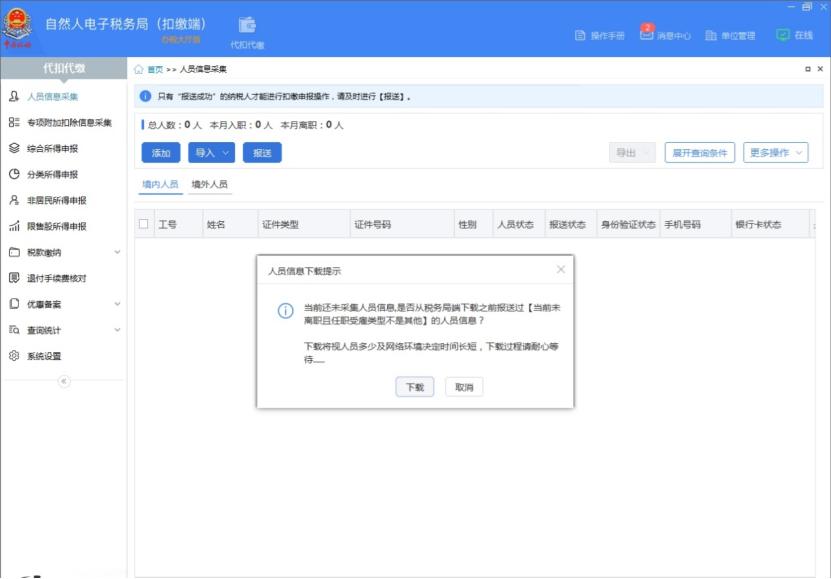The width and height of the screenshot is (831, 579).
Task: Open 消息中心 notification icon
Action: coord(664,33)
